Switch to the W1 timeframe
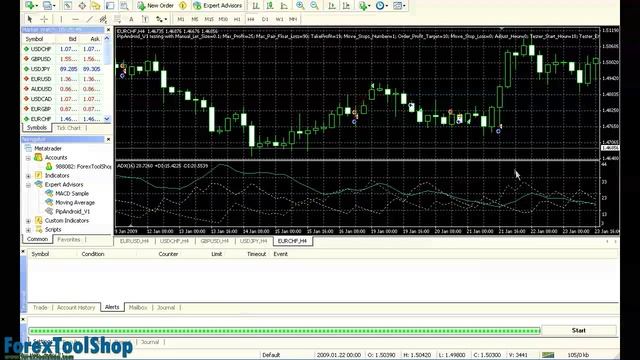Viewport: 640px width, 360px height. coord(279,19)
